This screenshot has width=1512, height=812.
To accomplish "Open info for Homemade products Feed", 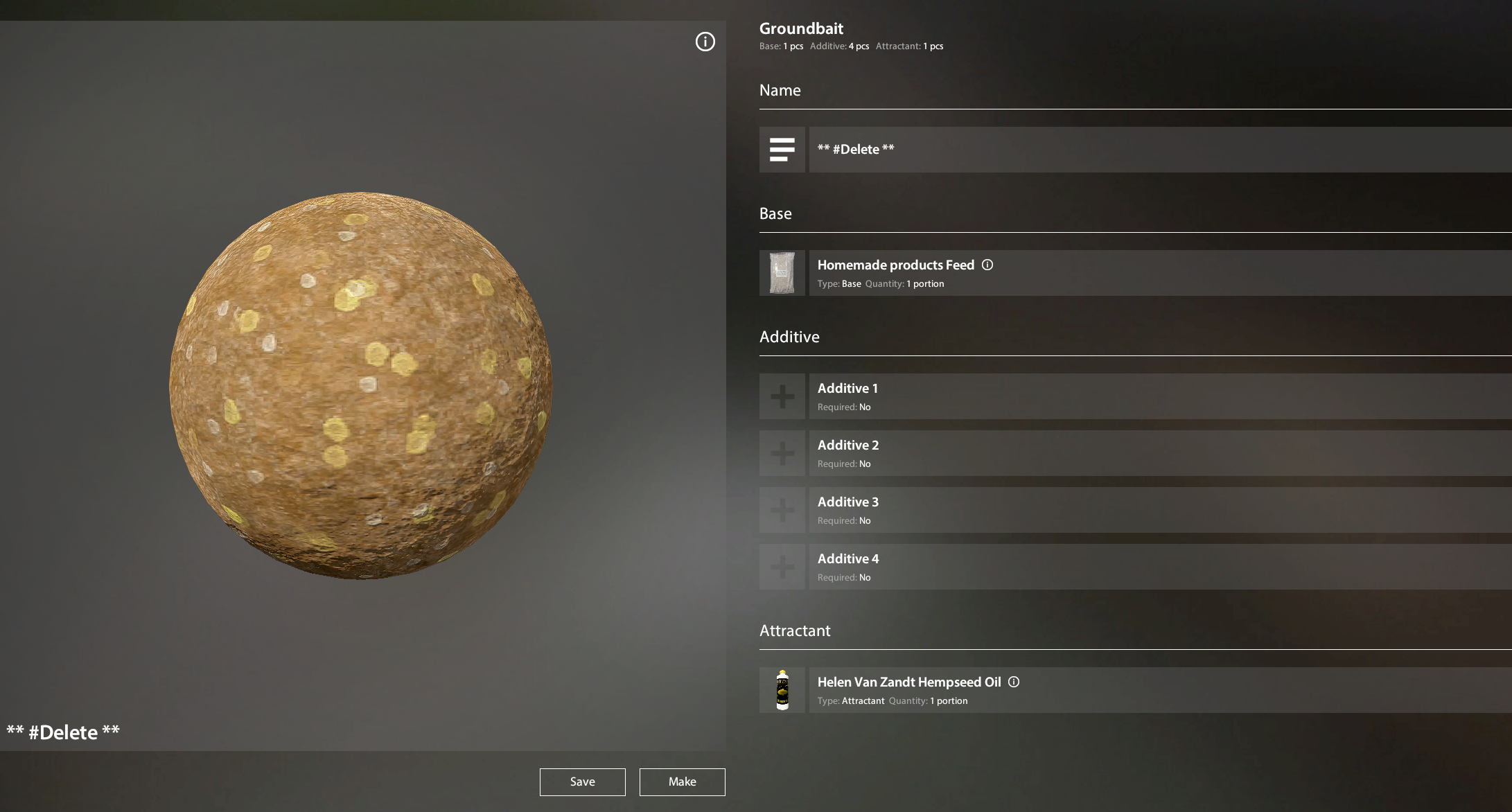I will [x=987, y=265].
